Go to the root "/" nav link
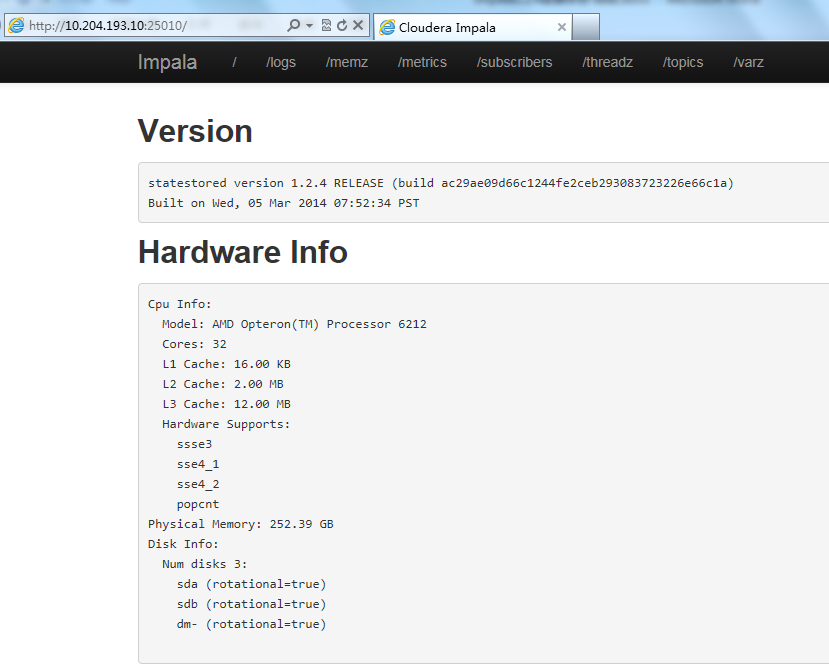This screenshot has width=829, height=667. click(234, 62)
